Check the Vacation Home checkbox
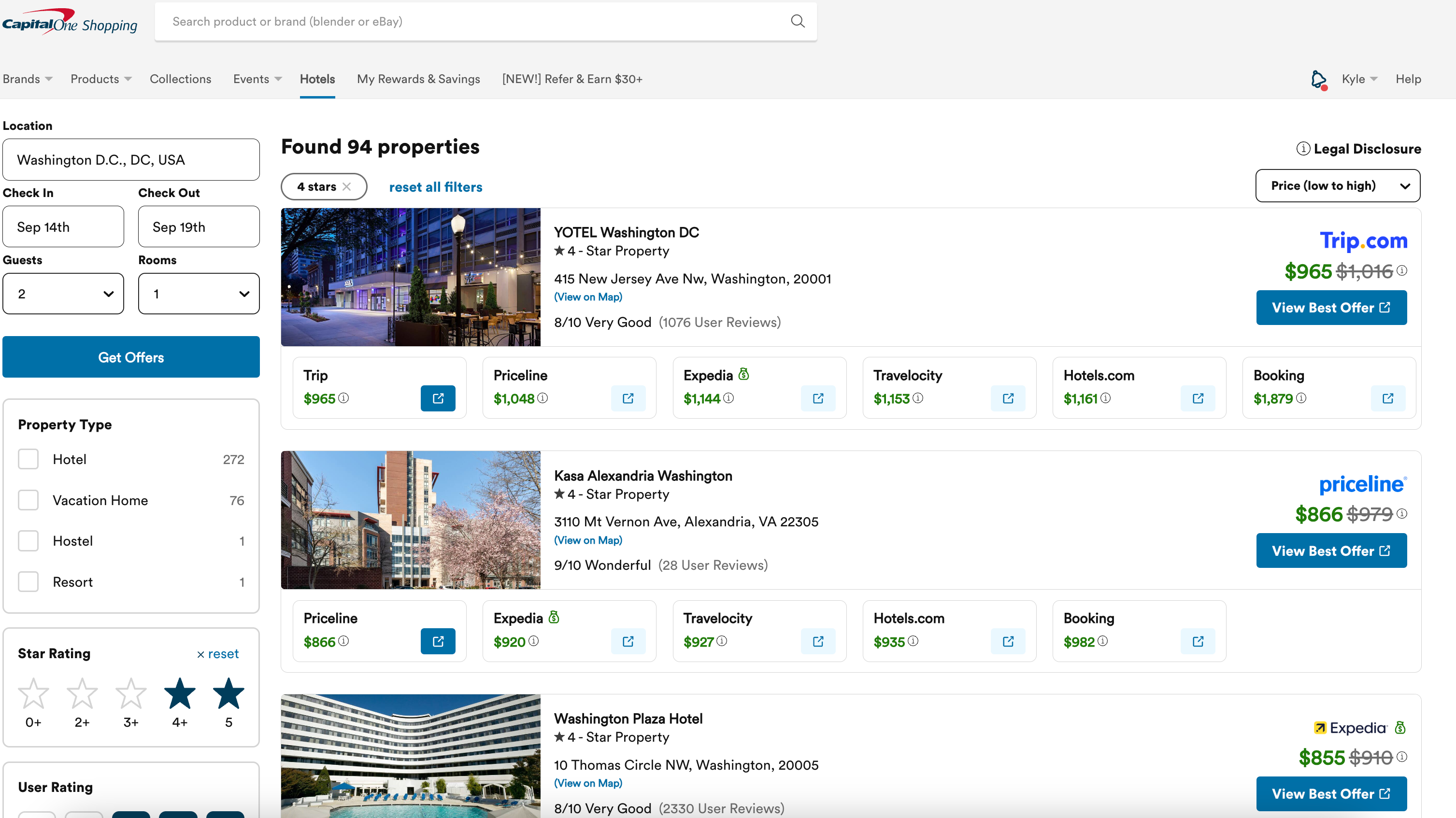The image size is (1456, 818). click(x=29, y=500)
